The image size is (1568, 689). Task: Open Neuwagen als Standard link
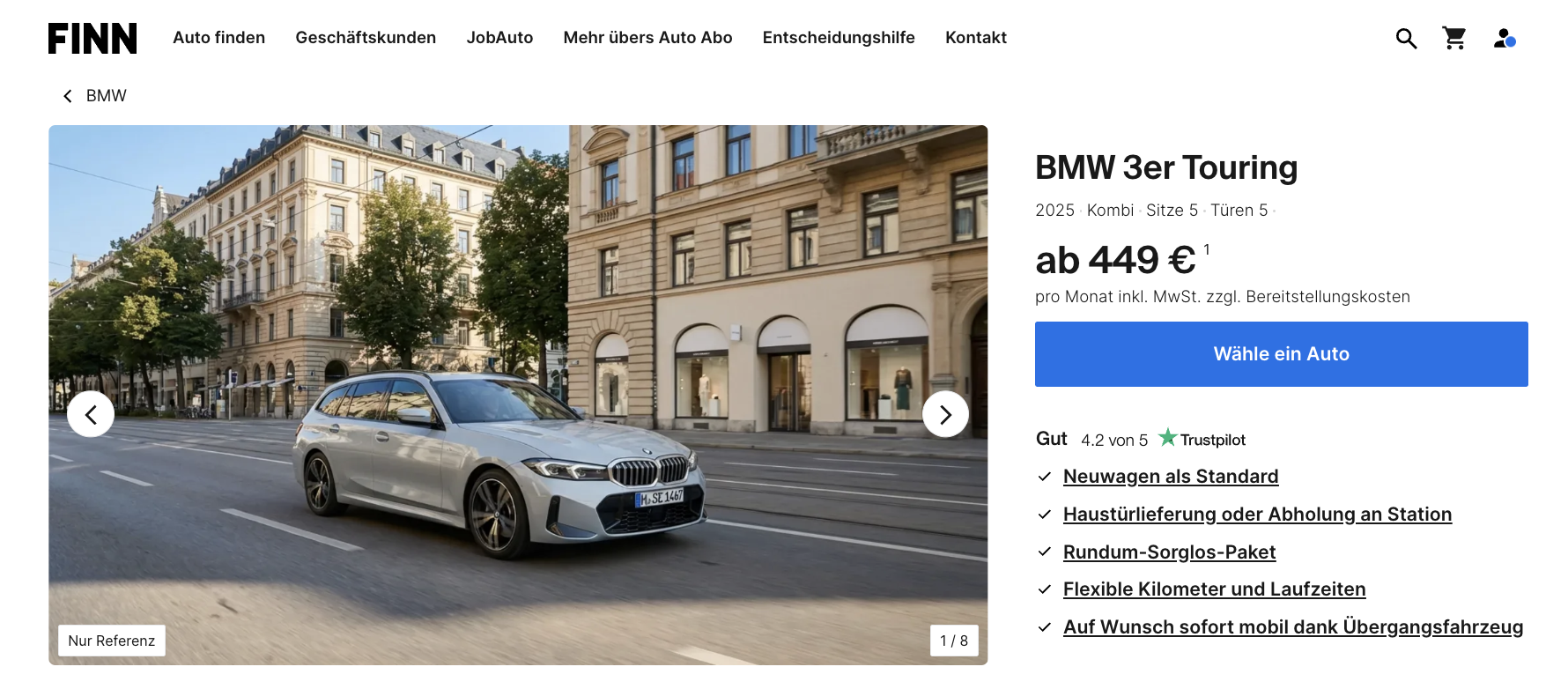point(1171,477)
